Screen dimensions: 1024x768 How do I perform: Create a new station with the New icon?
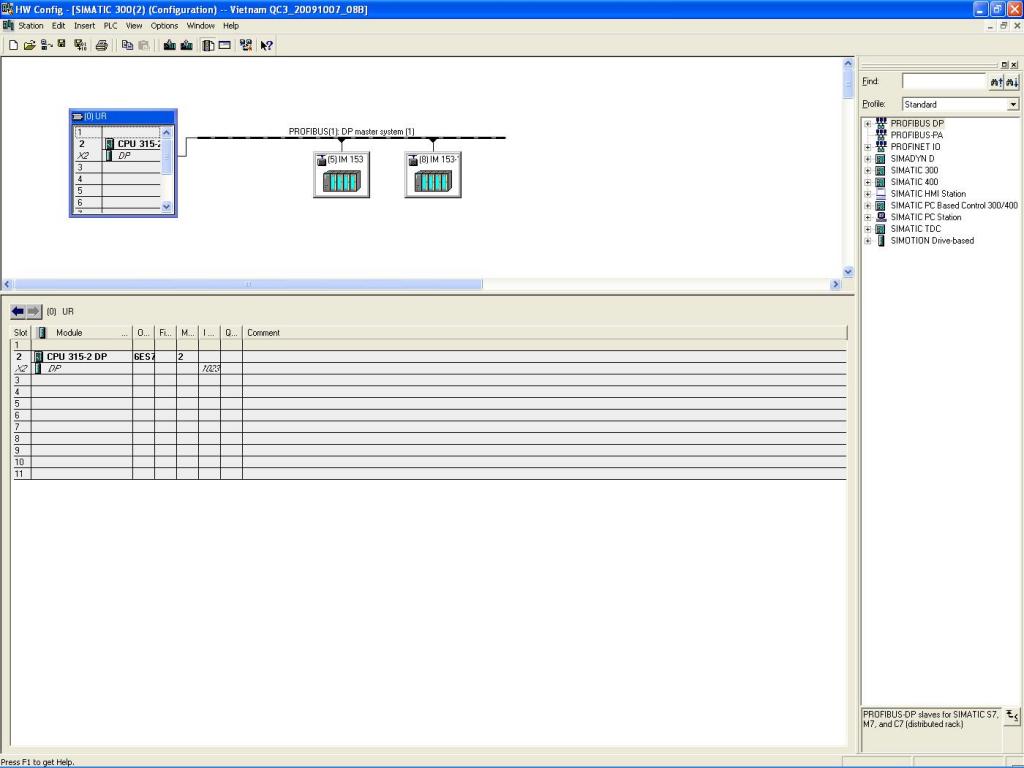[x=13, y=45]
